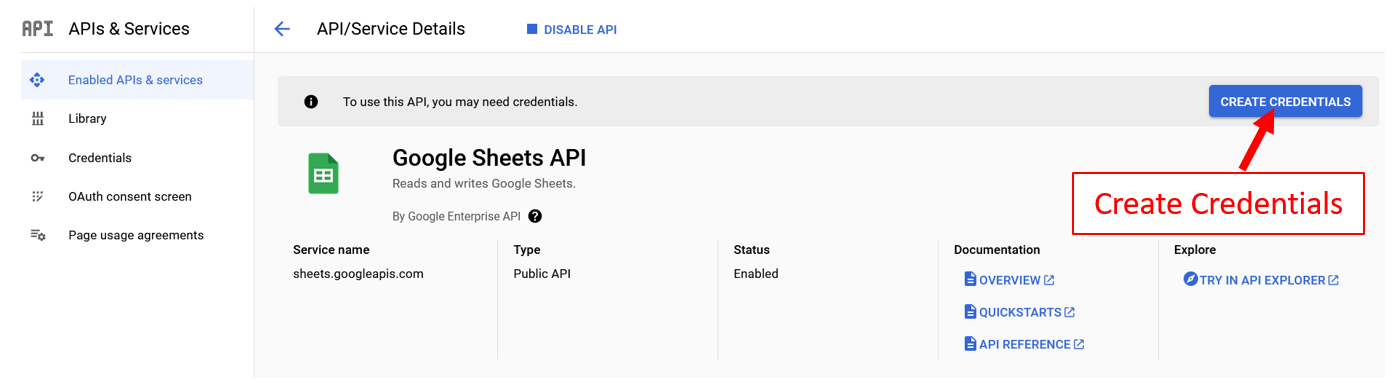Click the Credentials key icon
Image resolution: width=1393 pixels, height=385 pixels.
pos(38,158)
